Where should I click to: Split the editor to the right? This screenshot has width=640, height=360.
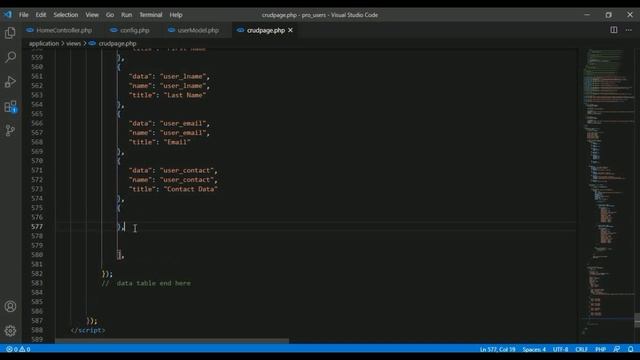[614, 30]
